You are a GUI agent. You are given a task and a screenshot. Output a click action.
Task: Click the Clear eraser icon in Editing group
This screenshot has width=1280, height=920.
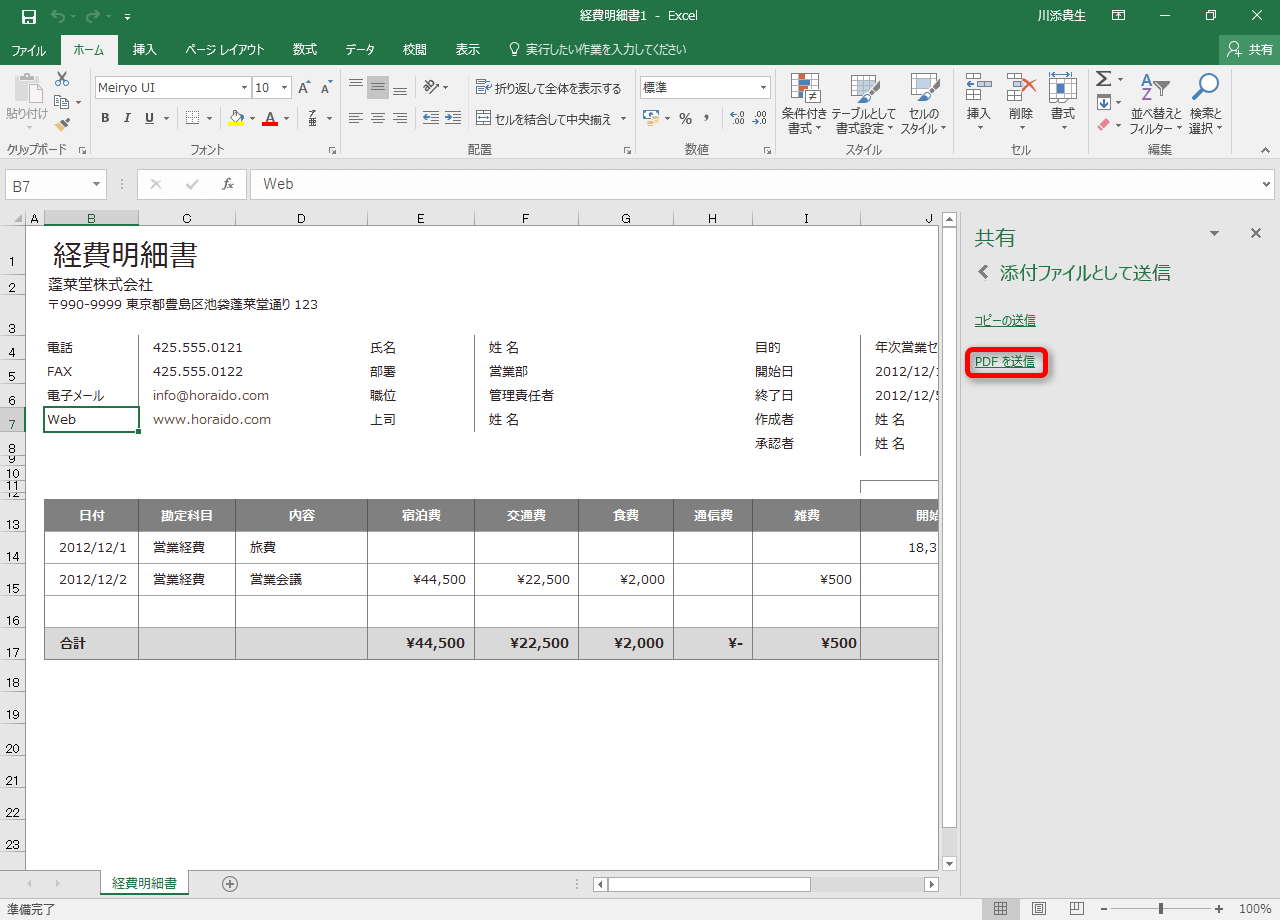[1104, 125]
